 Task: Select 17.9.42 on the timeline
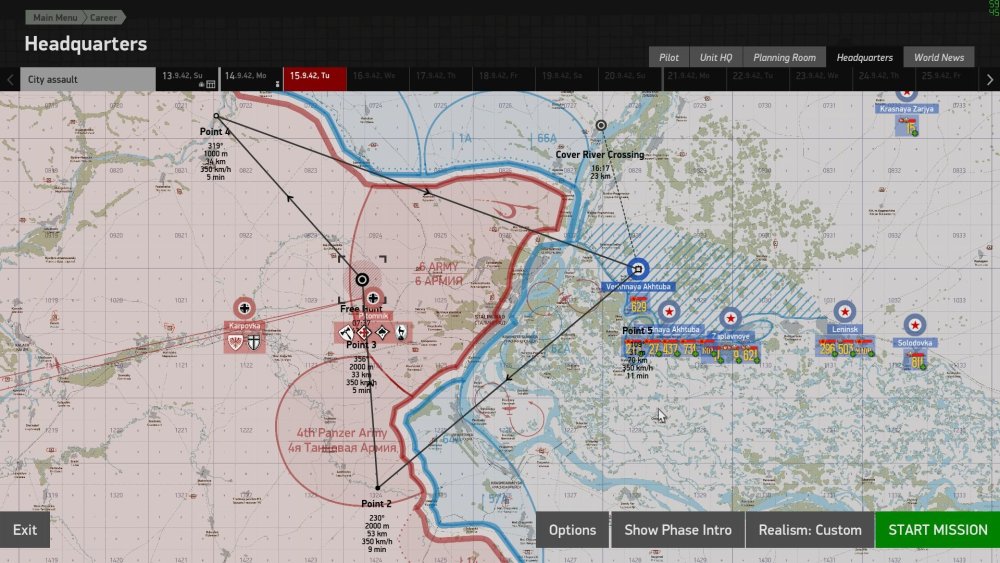click(x=441, y=79)
